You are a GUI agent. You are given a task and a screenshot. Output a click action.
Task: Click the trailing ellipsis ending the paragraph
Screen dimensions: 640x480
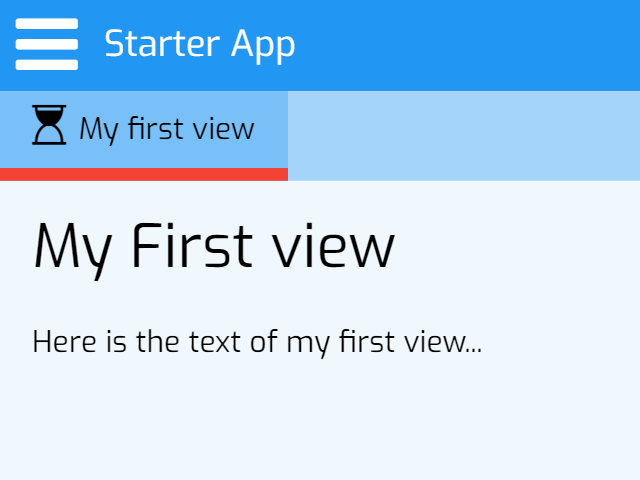coord(473,350)
